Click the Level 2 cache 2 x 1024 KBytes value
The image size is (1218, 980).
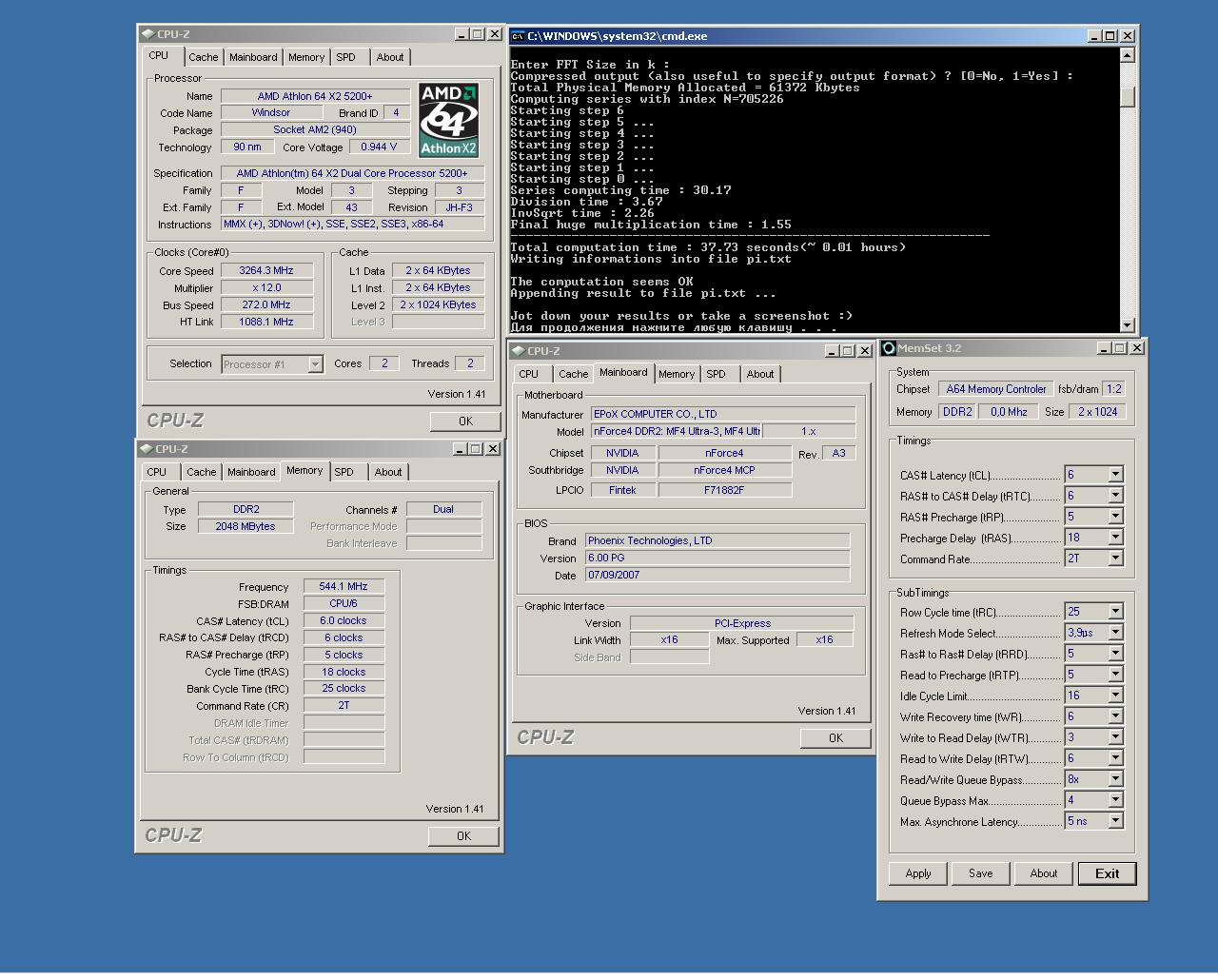click(x=438, y=304)
